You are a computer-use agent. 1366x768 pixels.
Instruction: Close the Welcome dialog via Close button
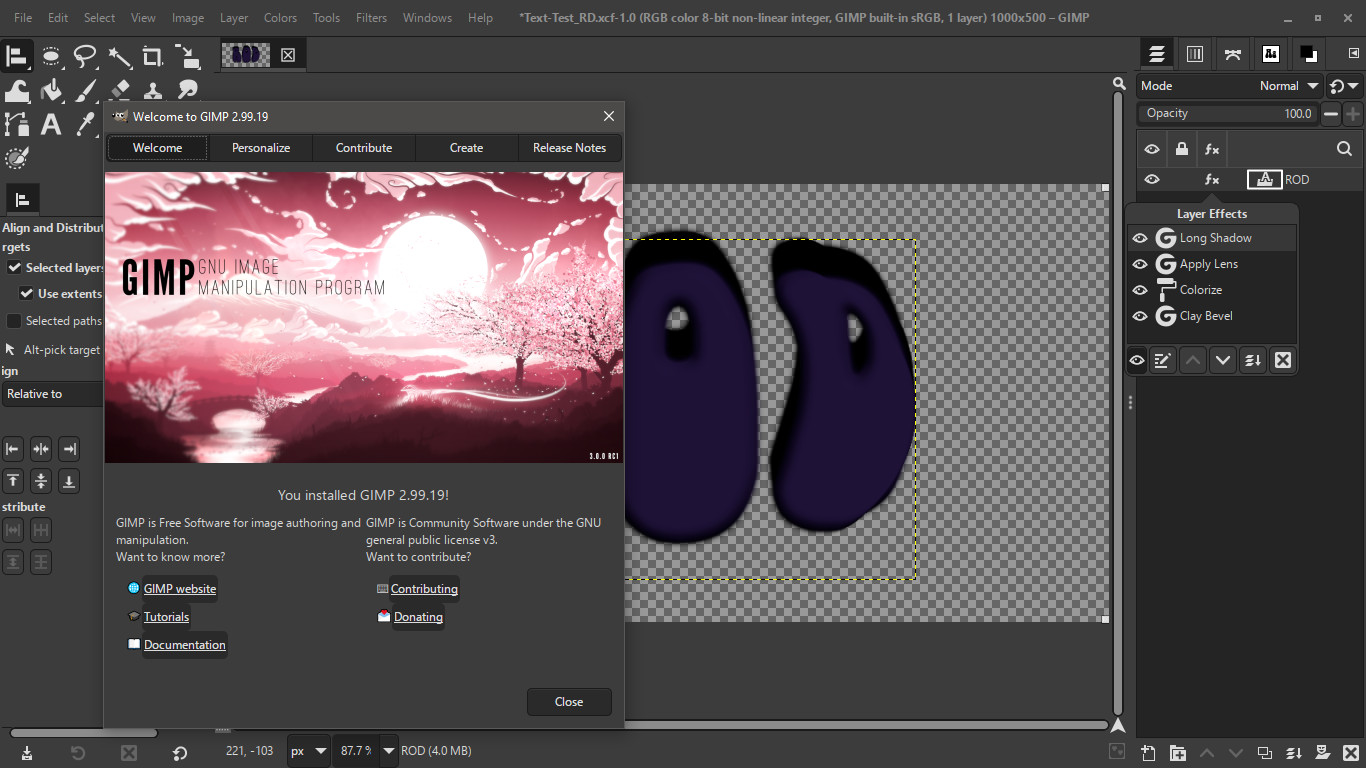(568, 701)
